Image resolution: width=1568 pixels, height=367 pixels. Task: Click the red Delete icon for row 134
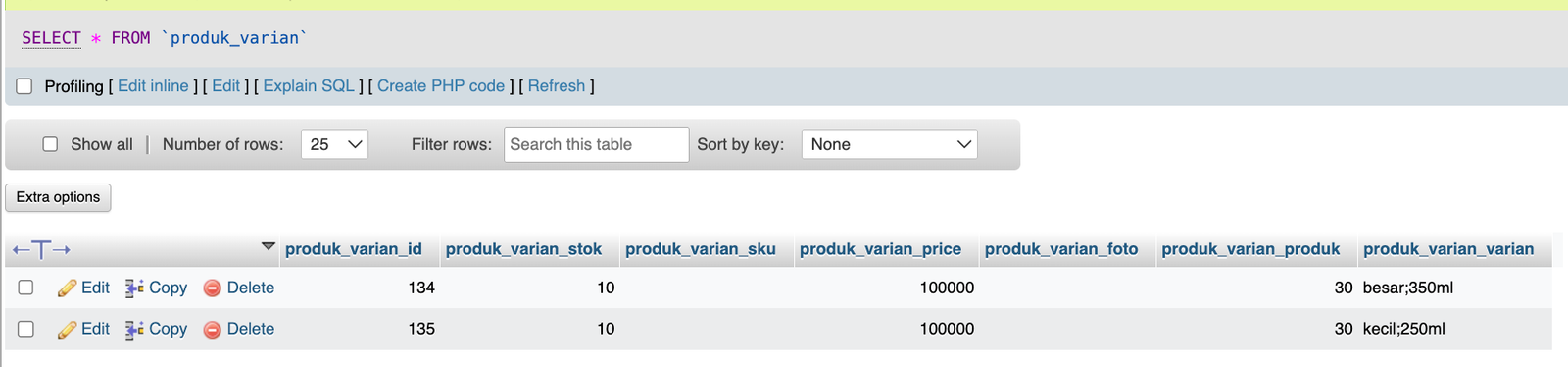[212, 288]
